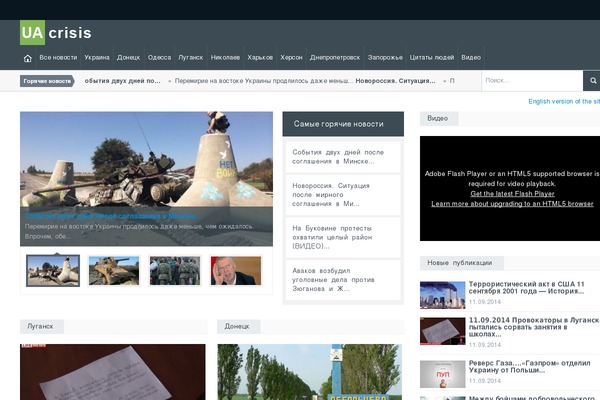Click the home icon in navigation bar
600x400 pixels.
point(28,58)
